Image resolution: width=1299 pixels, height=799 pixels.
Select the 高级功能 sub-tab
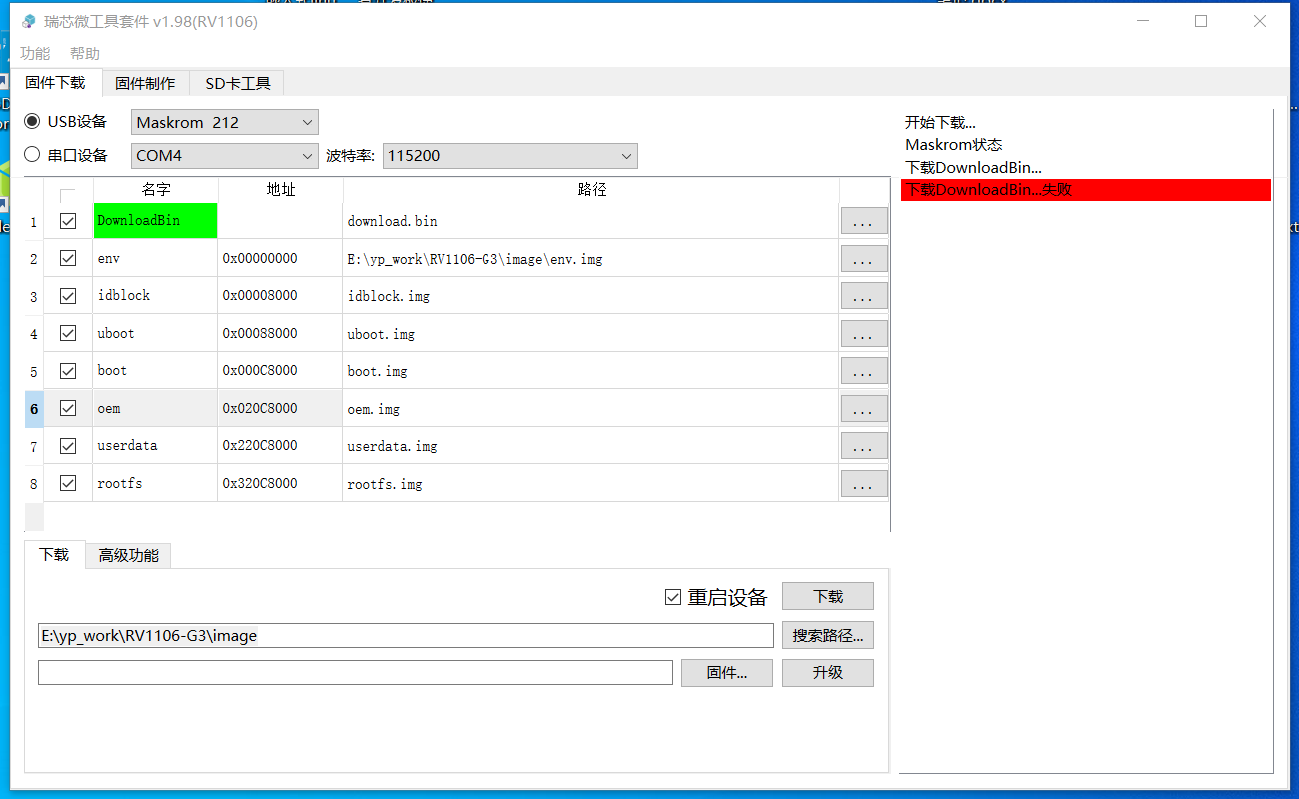click(128, 555)
